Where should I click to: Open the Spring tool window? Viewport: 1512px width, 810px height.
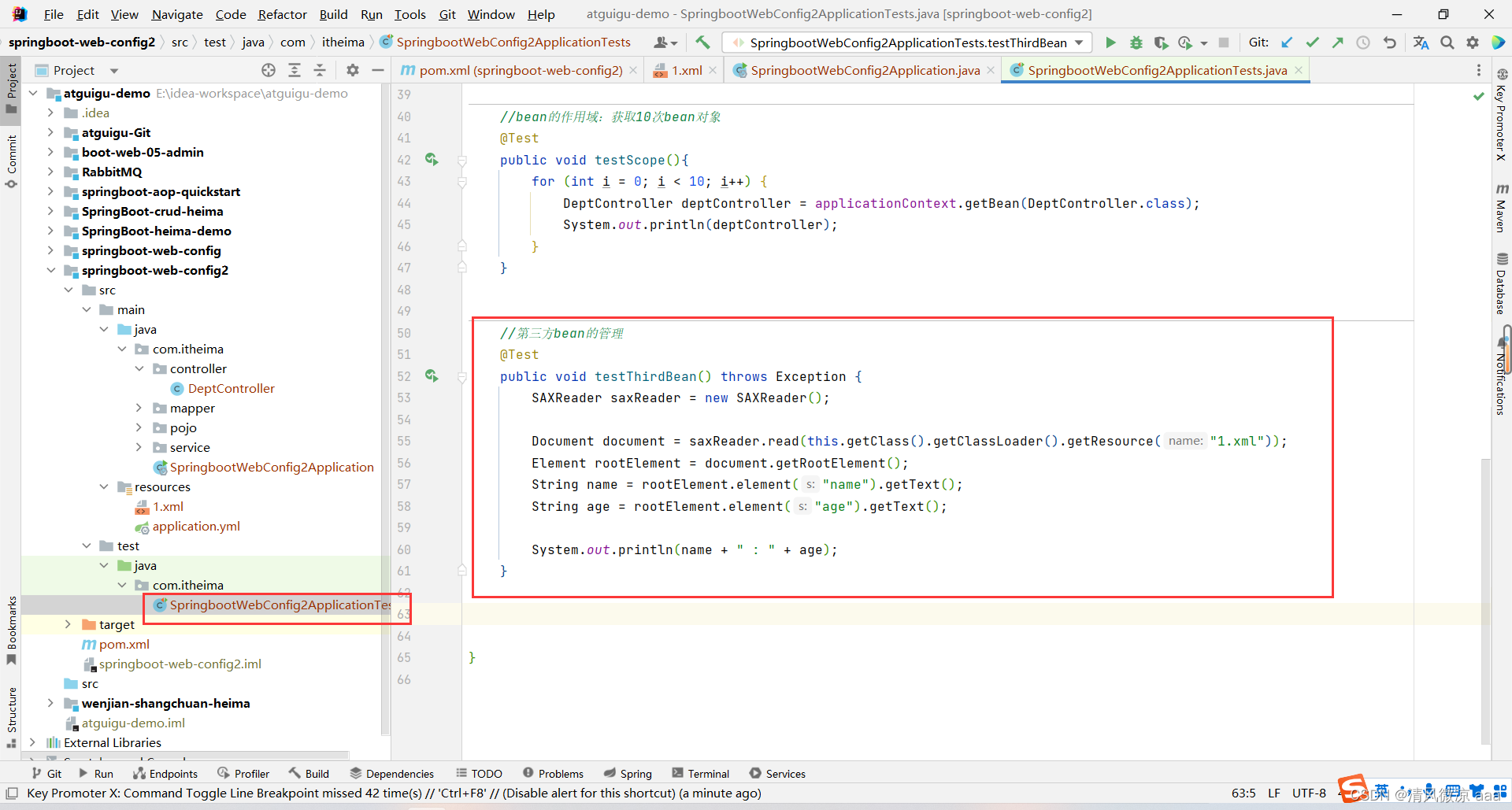(x=628, y=774)
